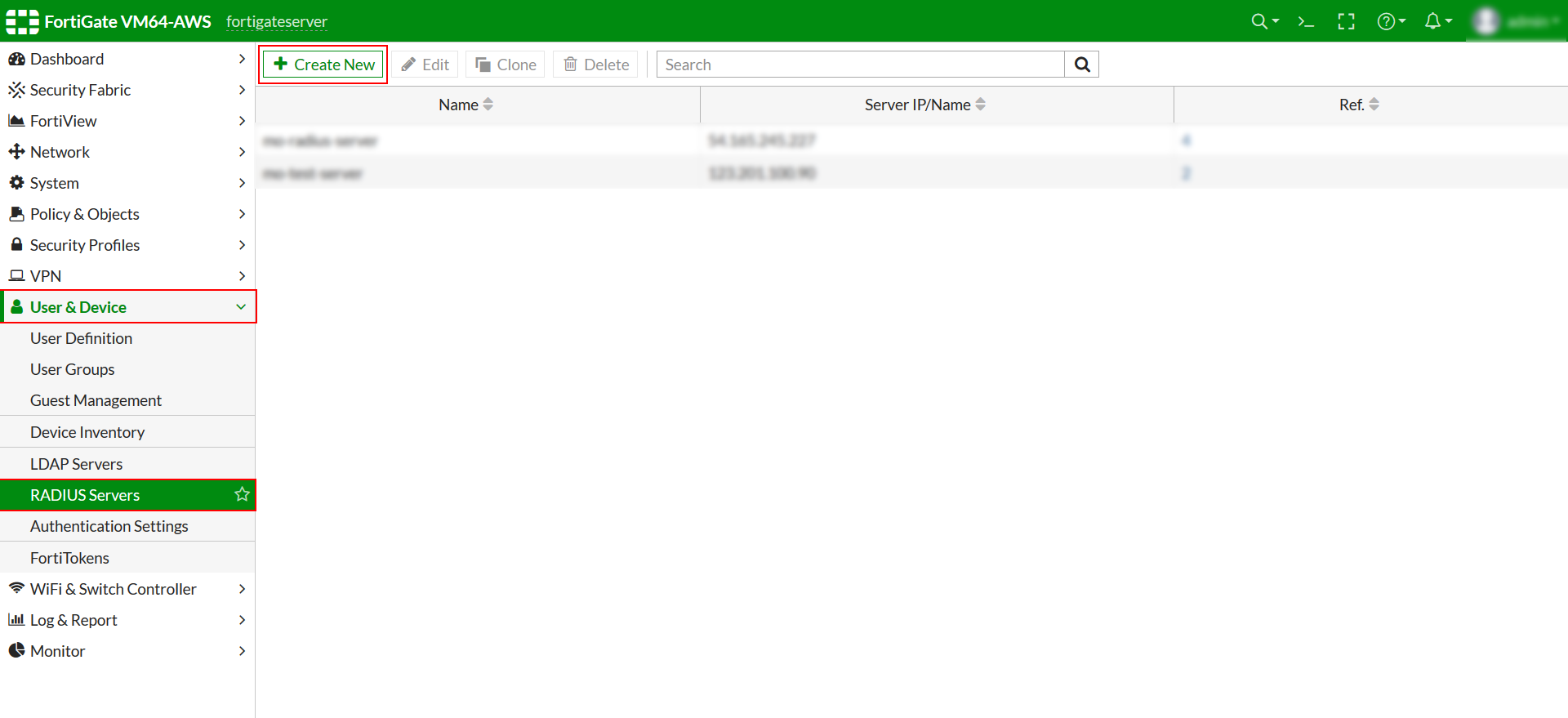
Task: Expand the Security Fabric chevron
Action: pyautogui.click(x=242, y=90)
